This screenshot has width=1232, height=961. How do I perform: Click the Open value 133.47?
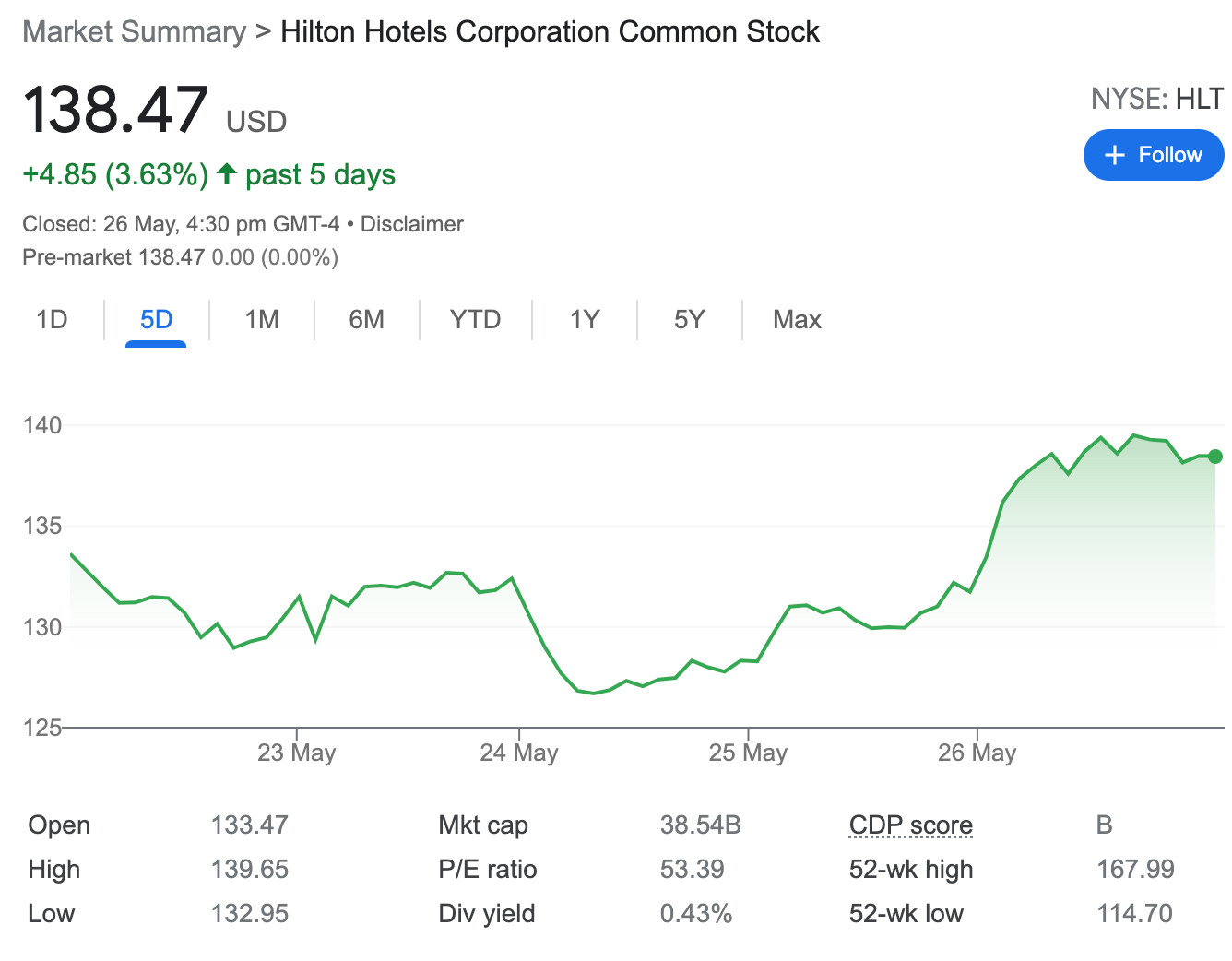pos(250,825)
